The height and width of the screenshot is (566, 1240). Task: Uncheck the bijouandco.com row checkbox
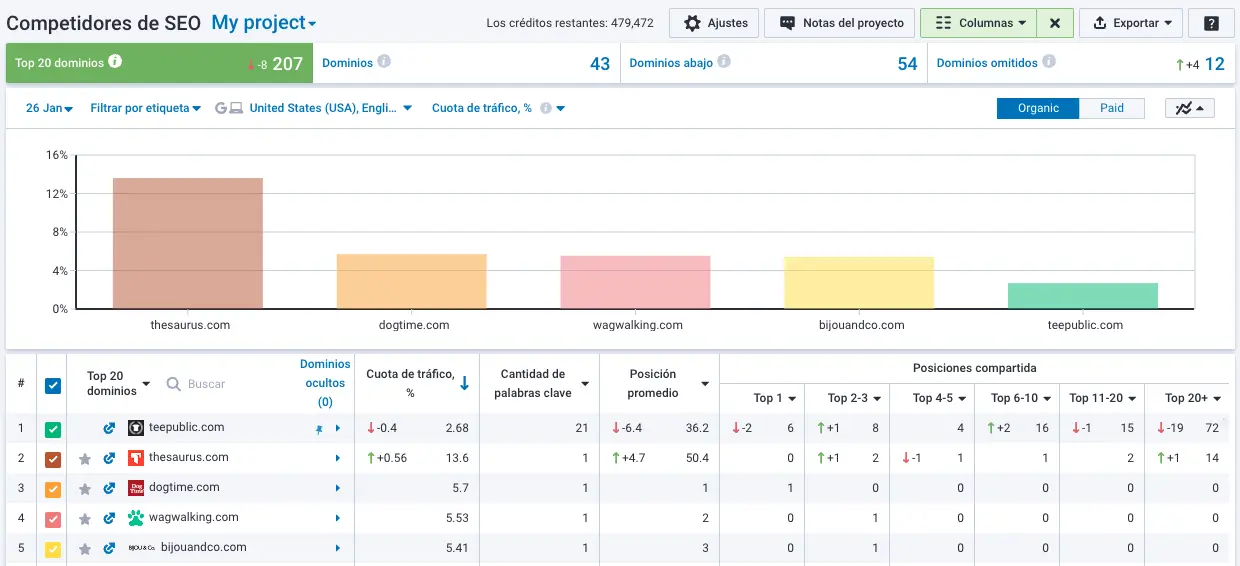[x=53, y=549]
